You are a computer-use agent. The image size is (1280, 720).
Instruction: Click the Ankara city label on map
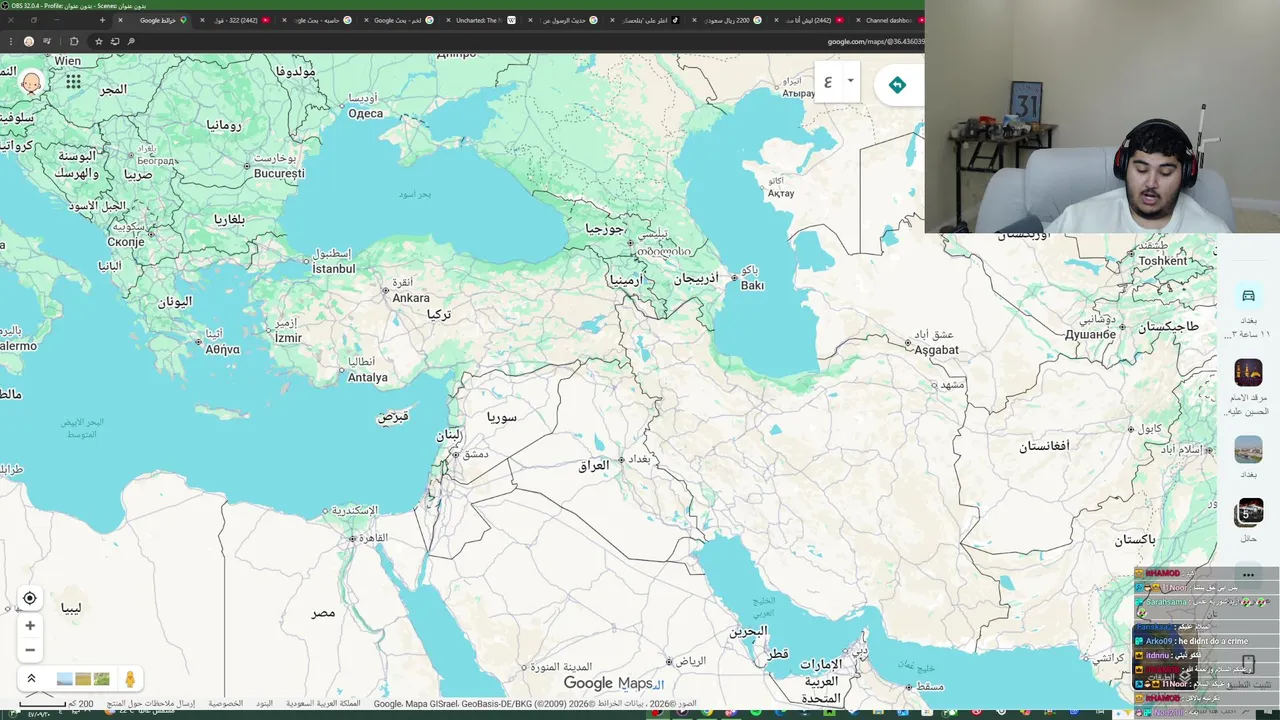pos(411,298)
